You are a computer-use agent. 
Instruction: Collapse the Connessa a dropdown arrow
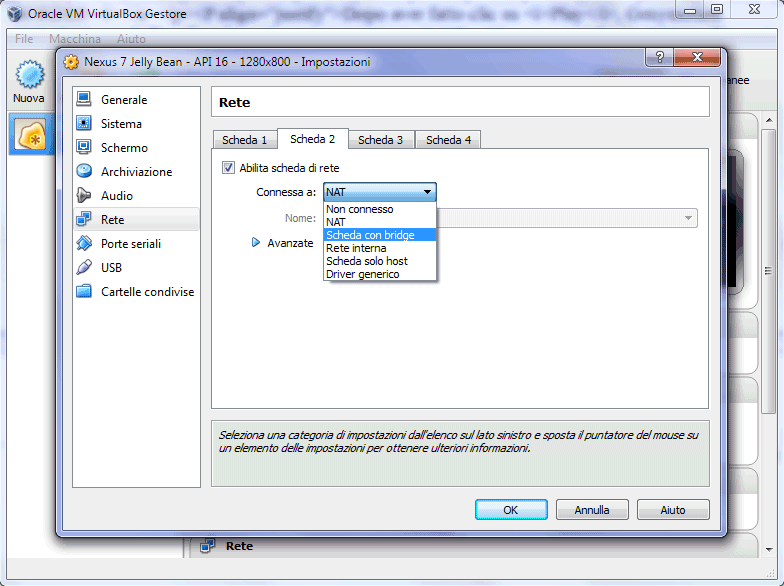coord(427,192)
